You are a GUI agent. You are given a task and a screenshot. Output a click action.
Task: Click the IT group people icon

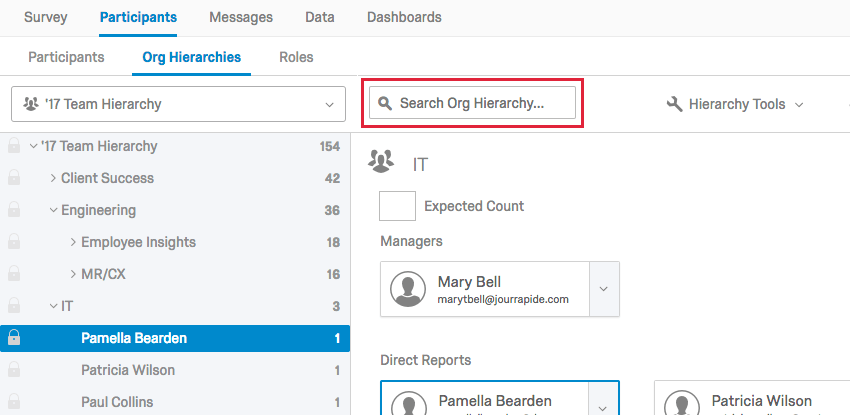(380, 160)
